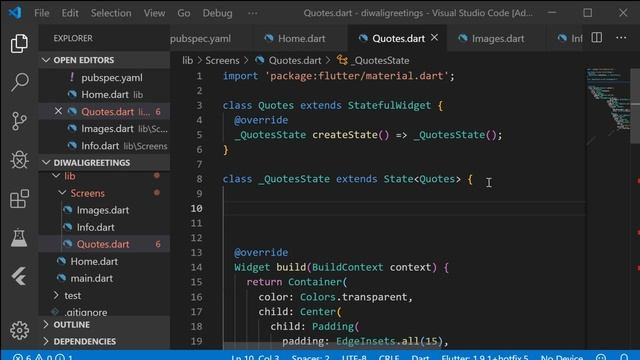Open Source Control view
Screen dimensions: 640x360
pyautogui.click(x=19, y=121)
